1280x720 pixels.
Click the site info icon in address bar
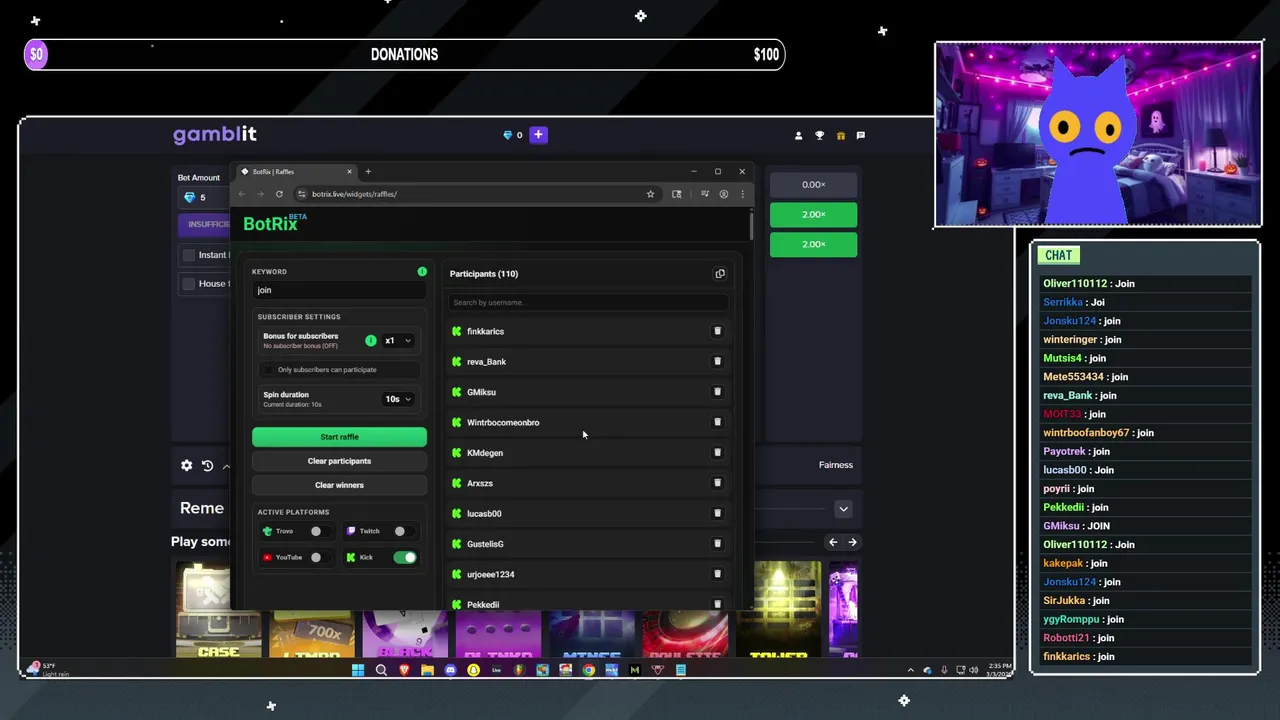pos(300,194)
